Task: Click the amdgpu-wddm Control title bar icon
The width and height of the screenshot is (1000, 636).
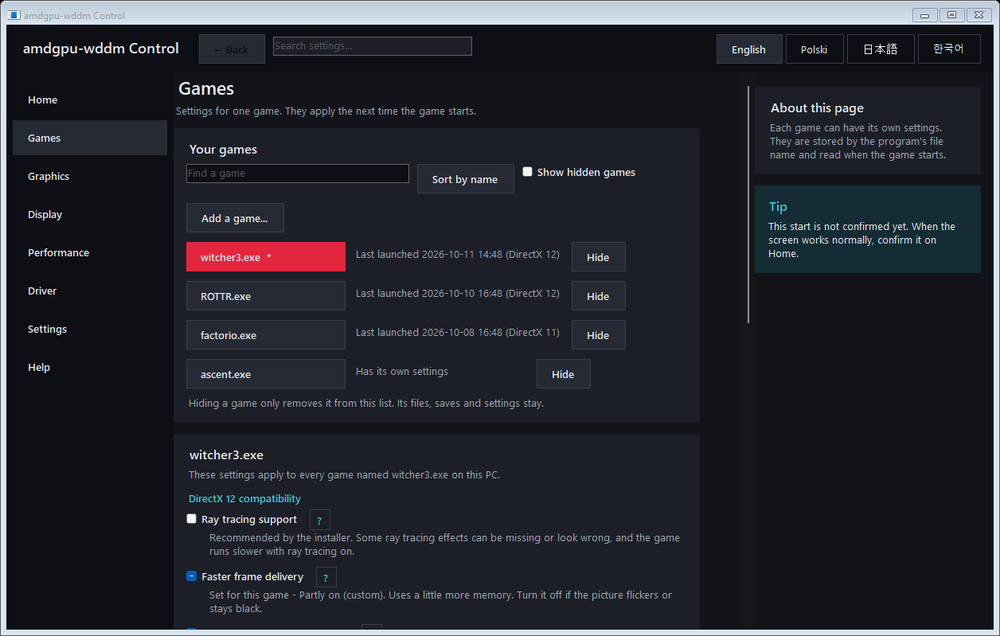Action: coord(14,15)
